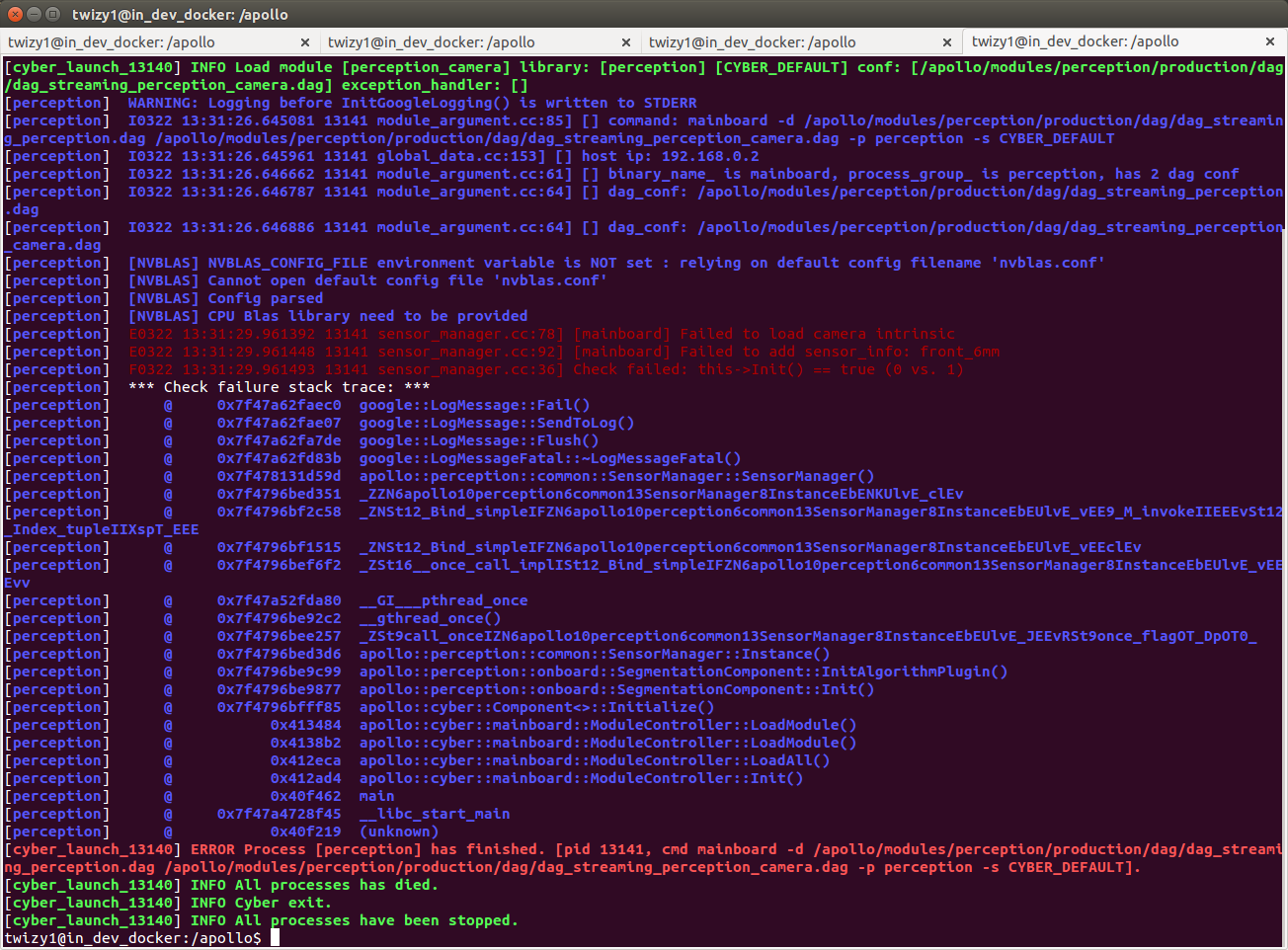
Task: Click '*** Check failure stack trace: ***' text
Action: click(280, 387)
